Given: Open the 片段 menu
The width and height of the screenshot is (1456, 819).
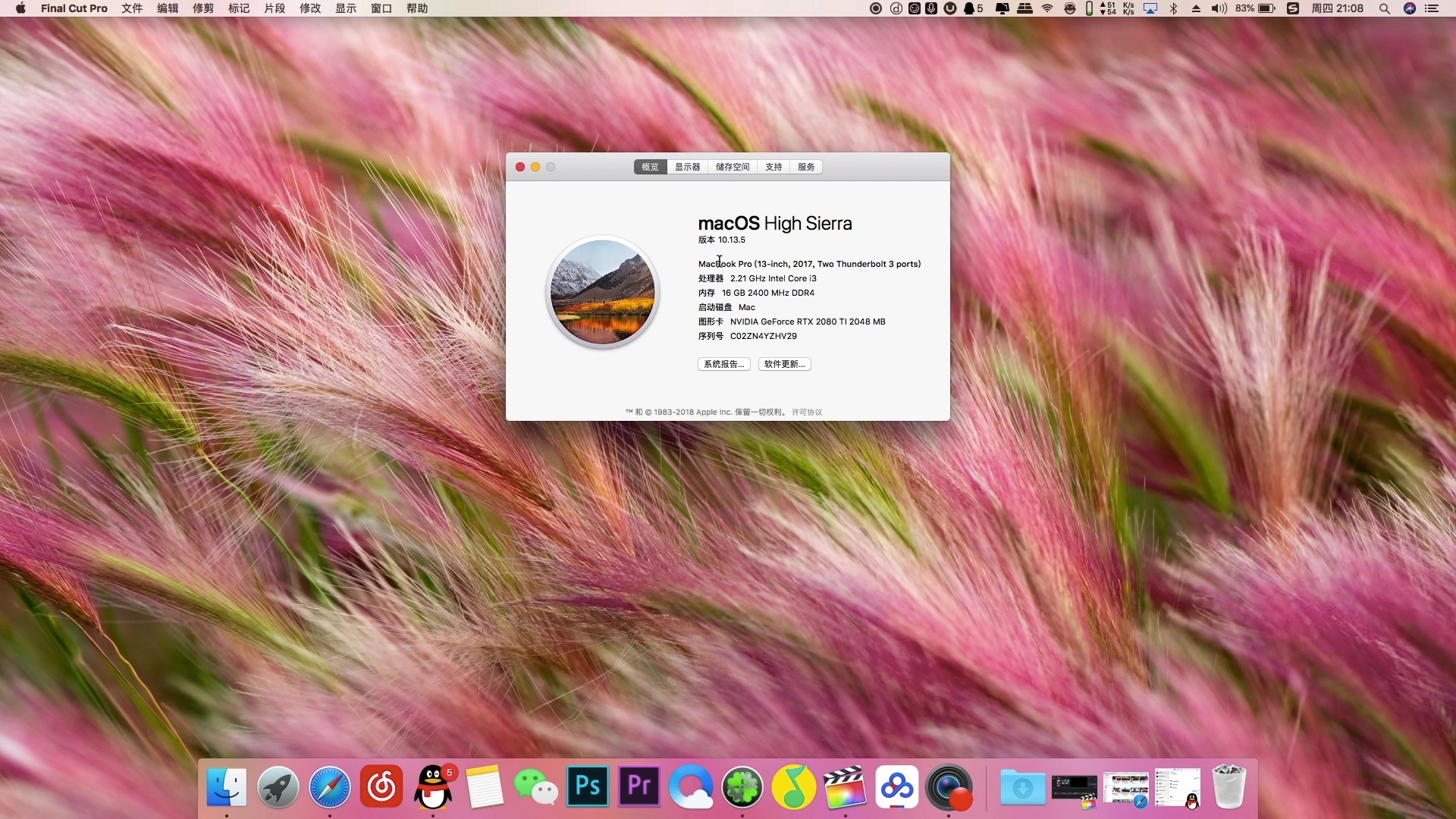Looking at the screenshot, I should [275, 8].
